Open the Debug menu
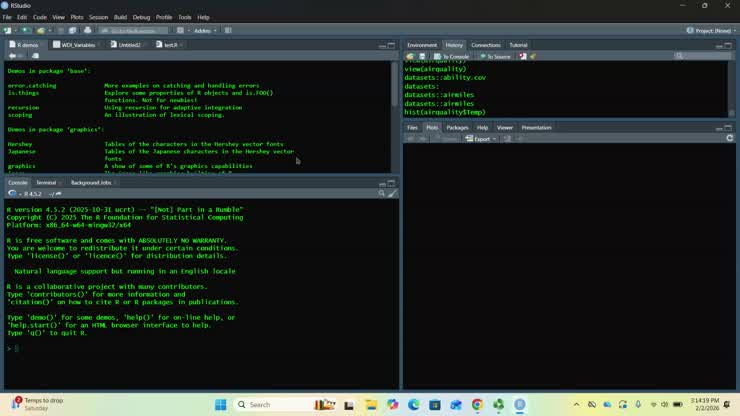This screenshot has height=416, width=740. (x=141, y=17)
